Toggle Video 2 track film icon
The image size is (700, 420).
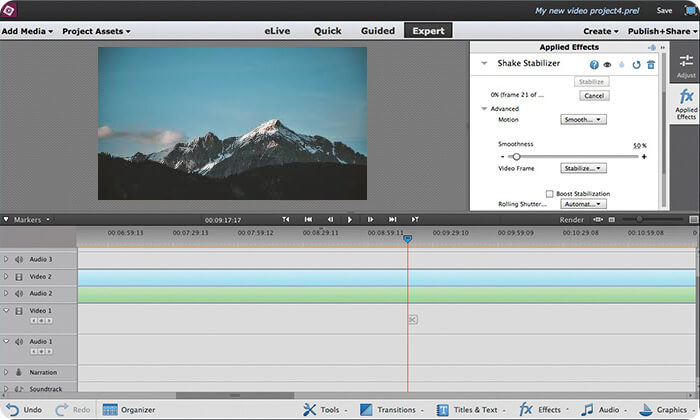tap(19, 277)
